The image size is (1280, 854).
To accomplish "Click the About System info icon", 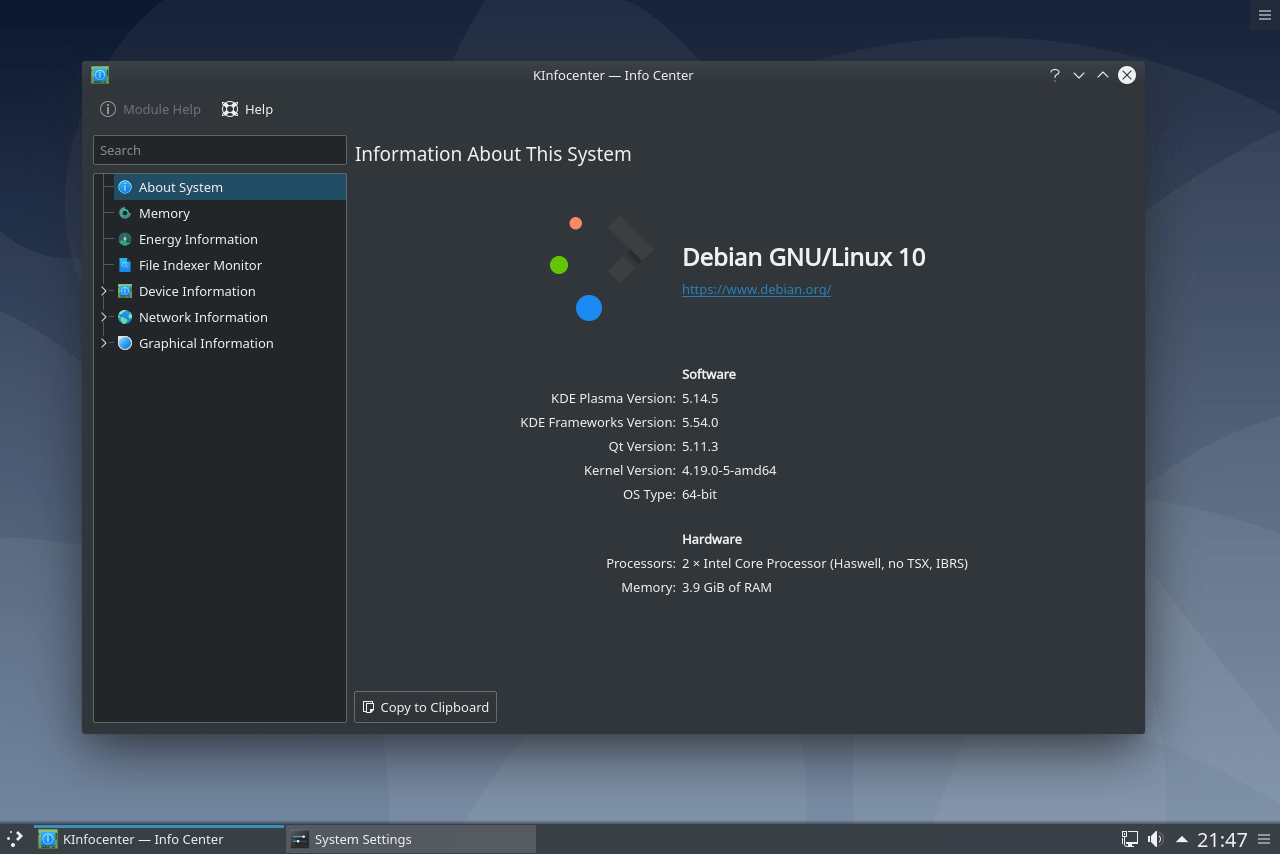I will pos(124,187).
